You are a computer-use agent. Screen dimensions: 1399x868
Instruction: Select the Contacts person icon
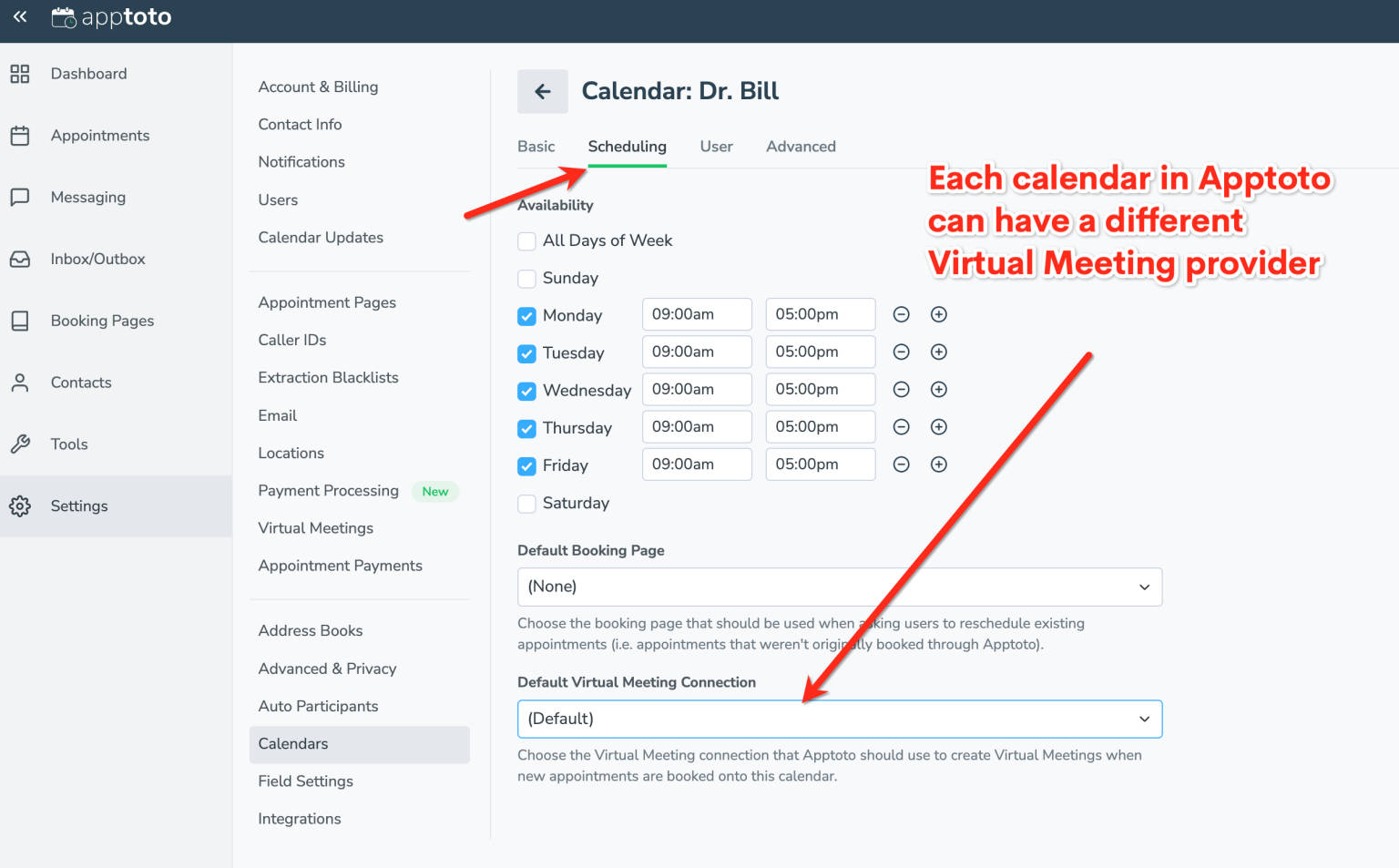click(x=20, y=383)
